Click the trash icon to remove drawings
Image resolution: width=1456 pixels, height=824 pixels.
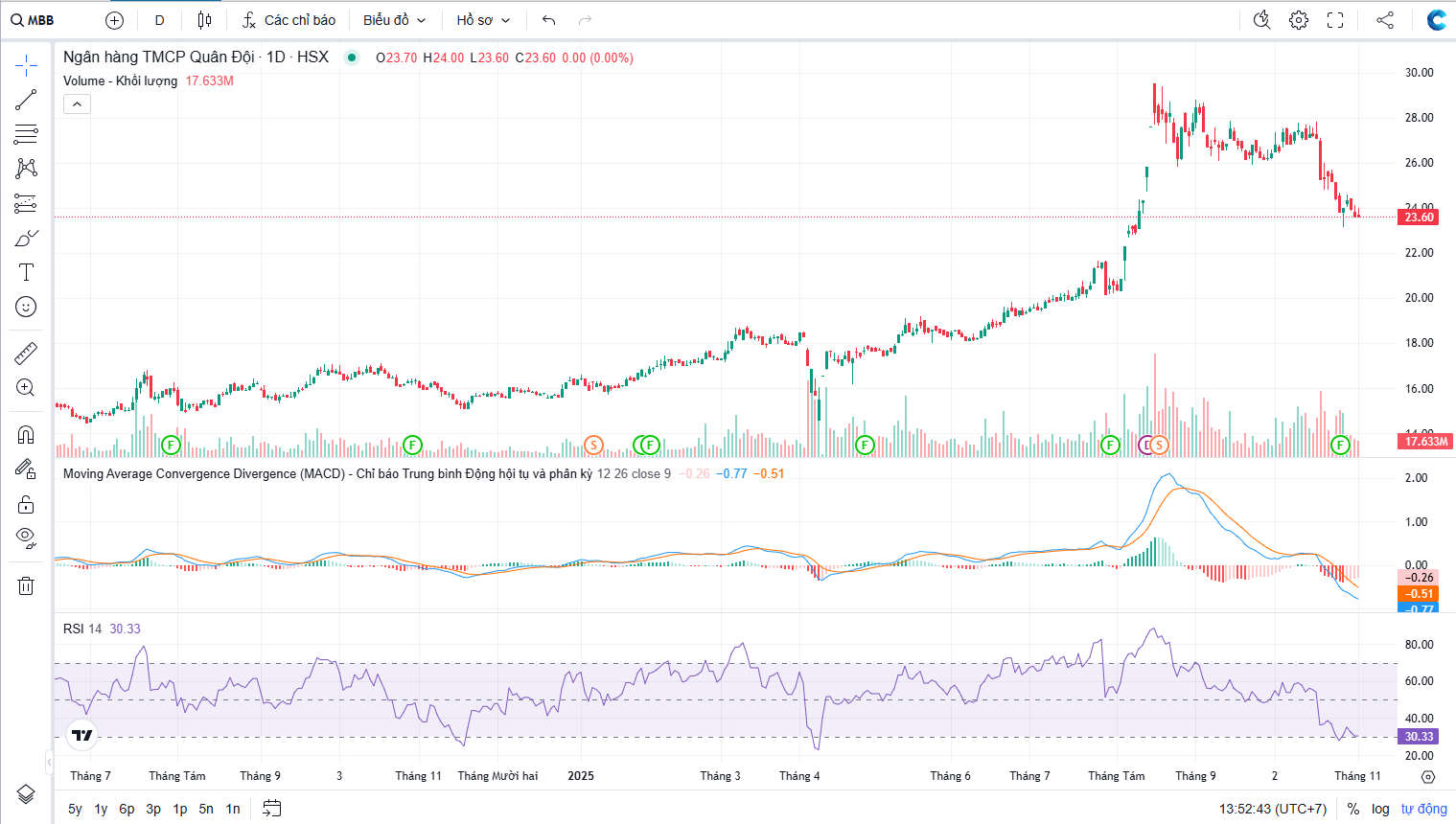(x=26, y=585)
